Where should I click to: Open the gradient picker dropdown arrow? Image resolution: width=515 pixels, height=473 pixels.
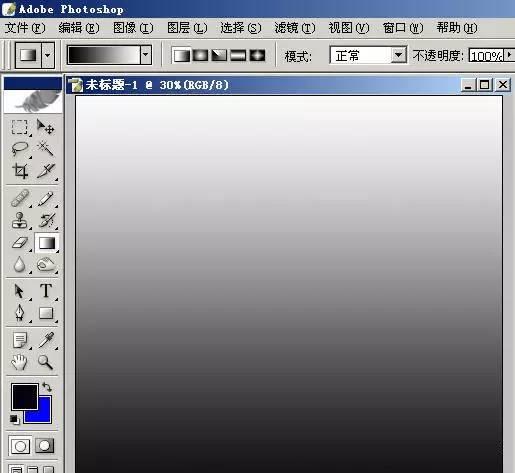pos(146,55)
